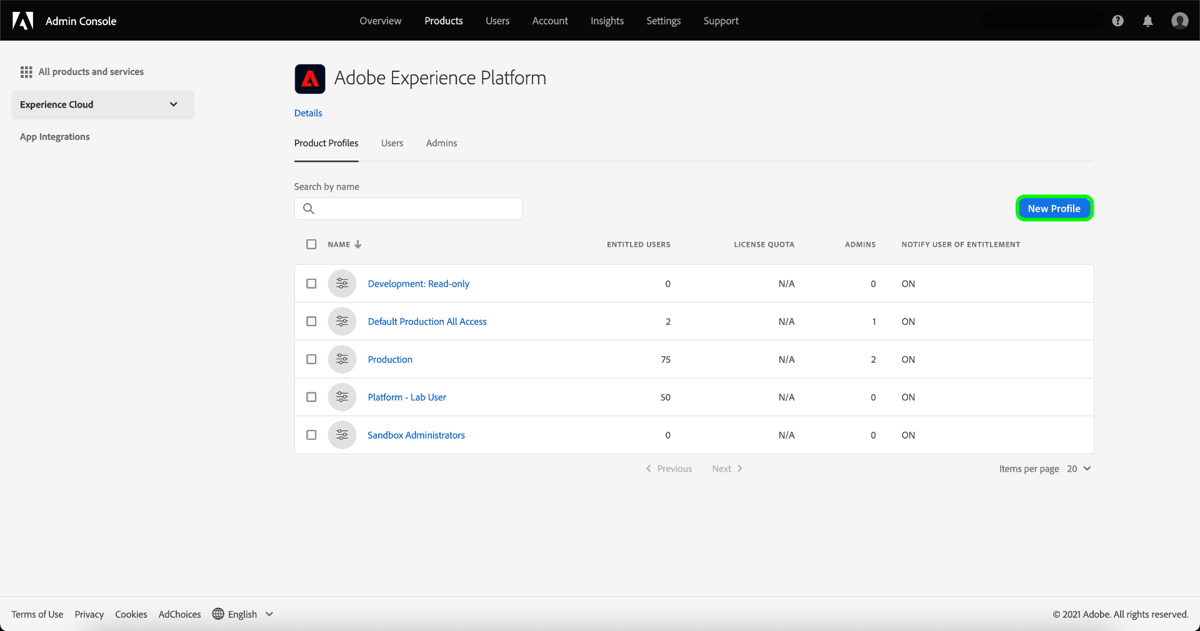
Task: Click the Production profile's settings icon
Action: coord(342,359)
